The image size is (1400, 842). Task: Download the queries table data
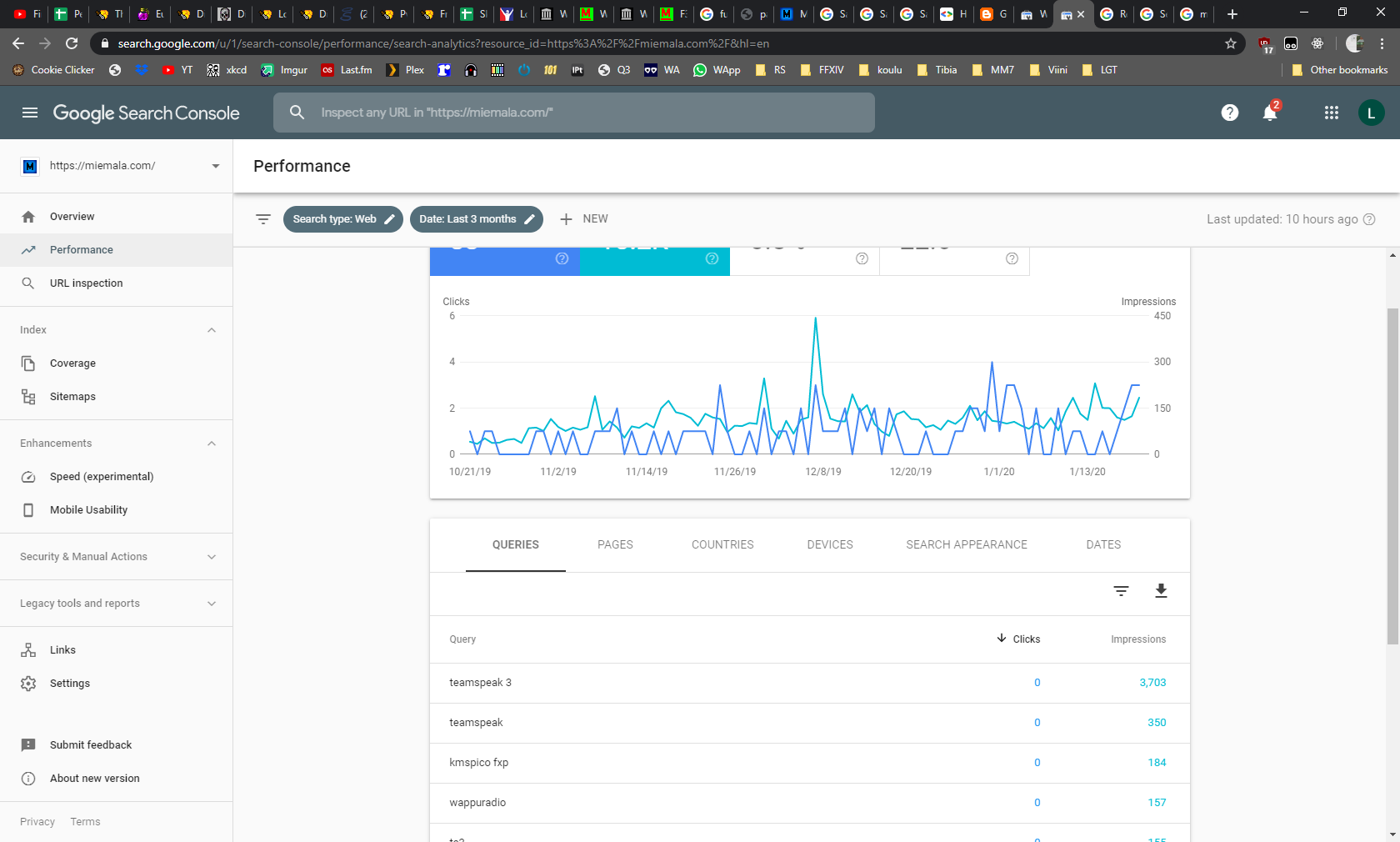point(1161,591)
